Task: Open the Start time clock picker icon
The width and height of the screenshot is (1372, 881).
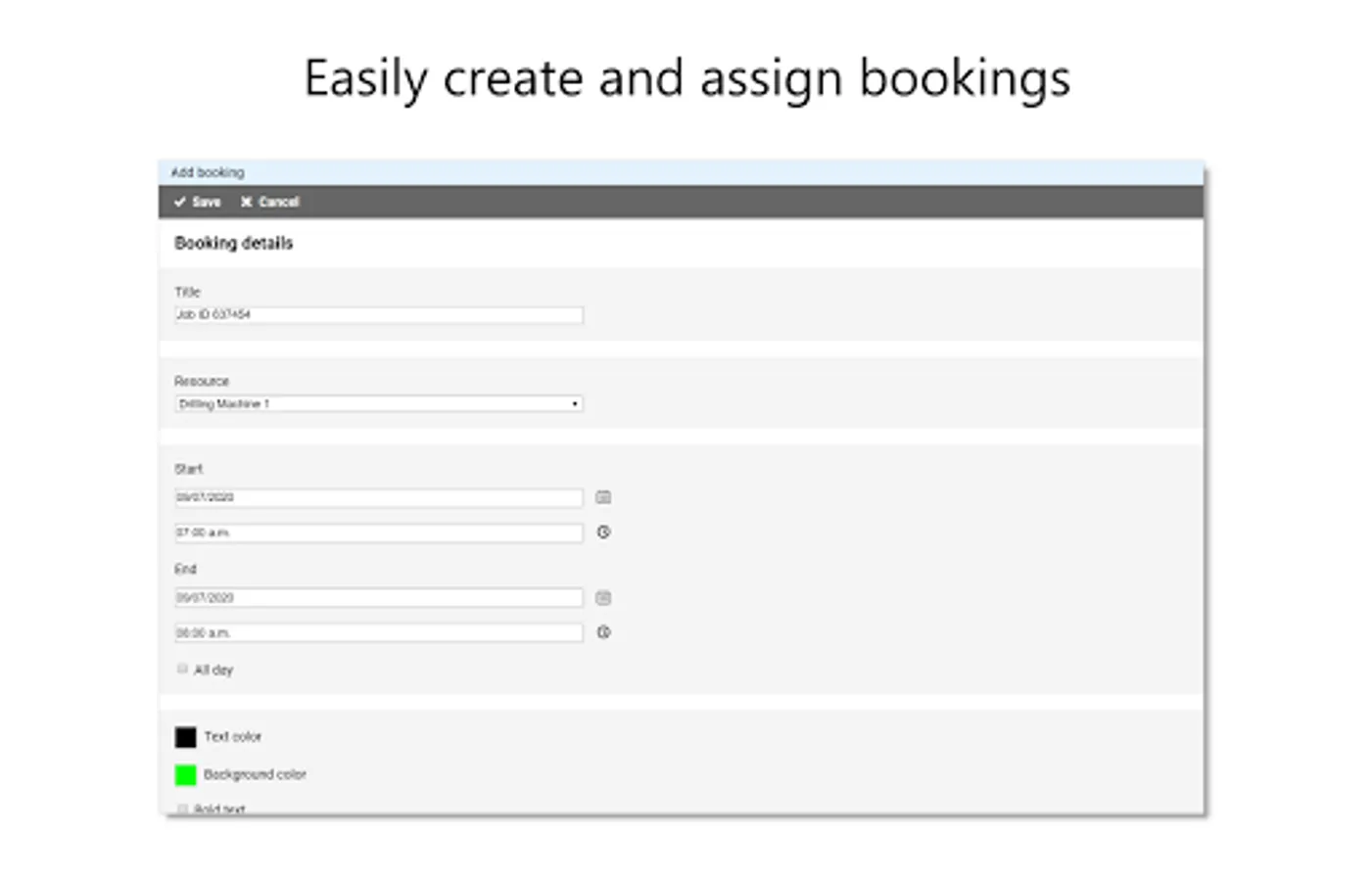Action: click(x=603, y=533)
